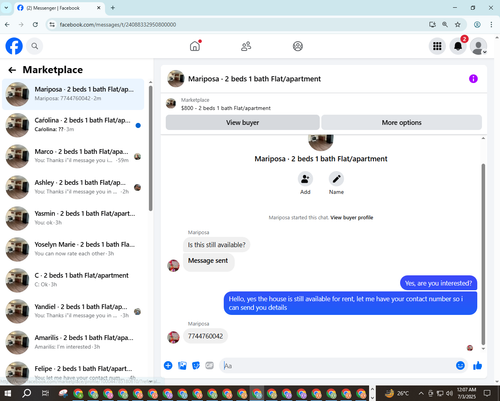Open the Friends icon in the top navigation
500x401 pixels.
point(246,46)
